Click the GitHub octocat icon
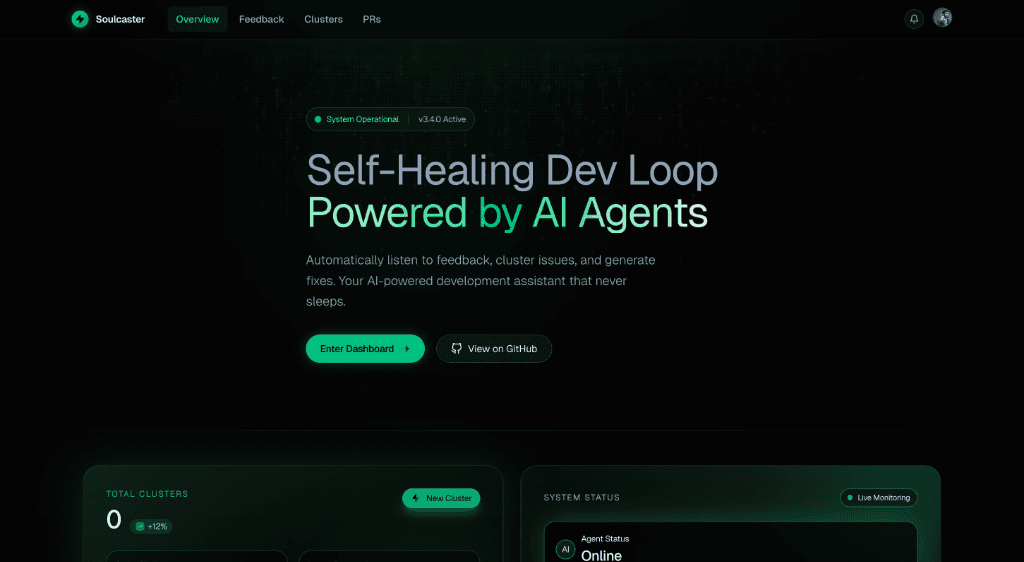1024x562 pixels. (x=456, y=349)
